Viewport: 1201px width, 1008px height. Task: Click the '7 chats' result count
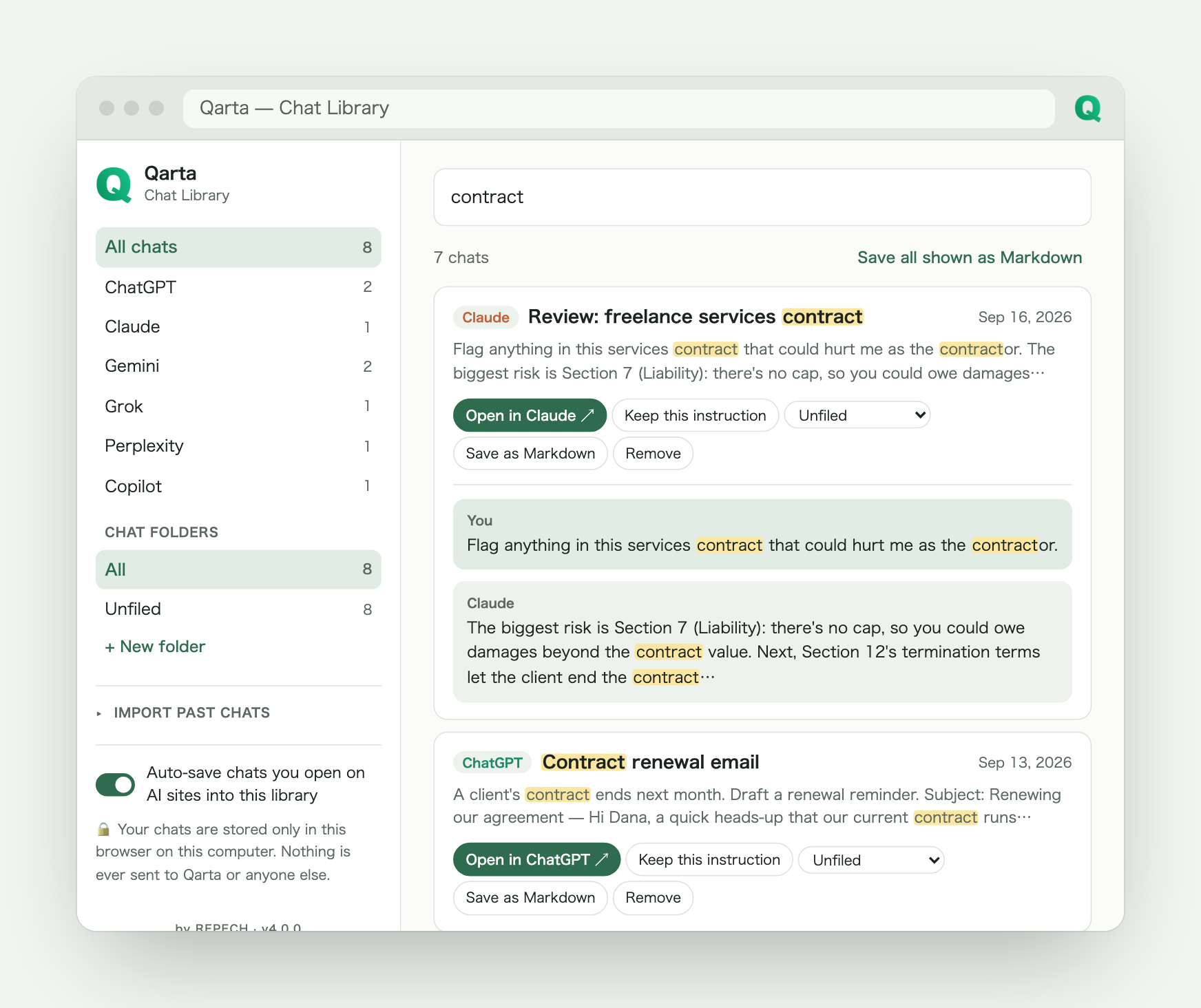tap(461, 258)
